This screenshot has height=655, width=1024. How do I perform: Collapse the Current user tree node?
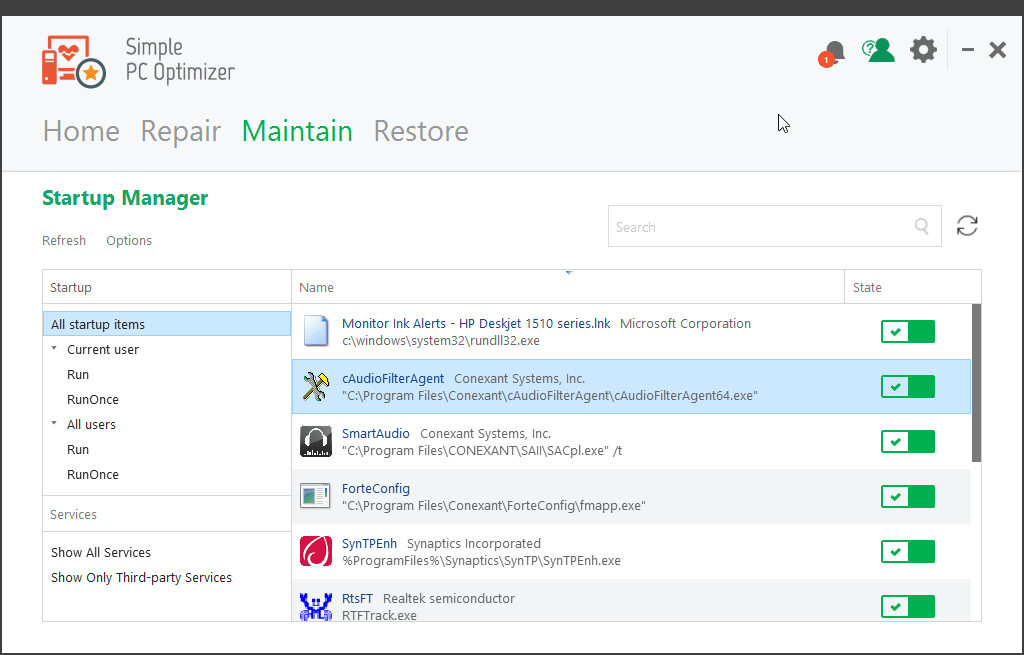pyautogui.click(x=54, y=349)
